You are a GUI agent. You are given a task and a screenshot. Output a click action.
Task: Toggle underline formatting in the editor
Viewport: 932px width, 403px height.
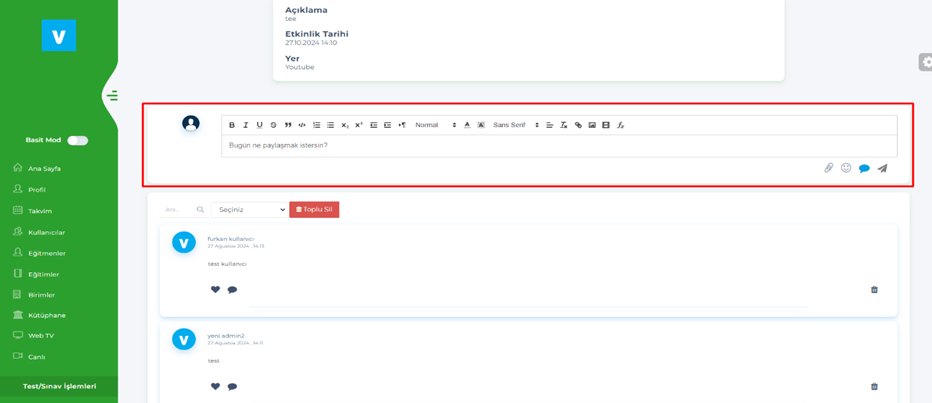coord(260,125)
